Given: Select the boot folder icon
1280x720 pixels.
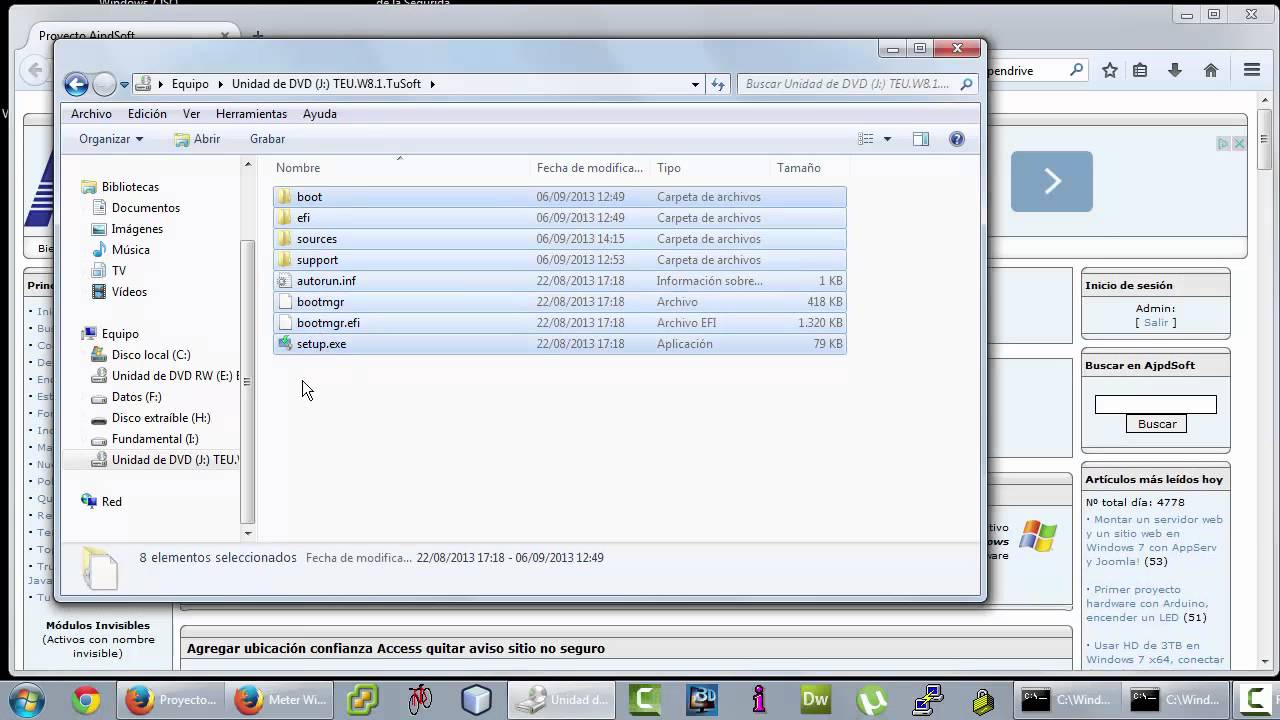Looking at the screenshot, I should click(x=284, y=197).
